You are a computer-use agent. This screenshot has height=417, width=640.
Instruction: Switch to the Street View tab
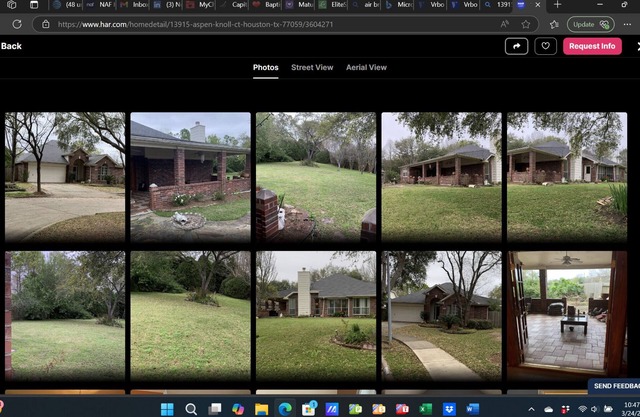(312, 68)
